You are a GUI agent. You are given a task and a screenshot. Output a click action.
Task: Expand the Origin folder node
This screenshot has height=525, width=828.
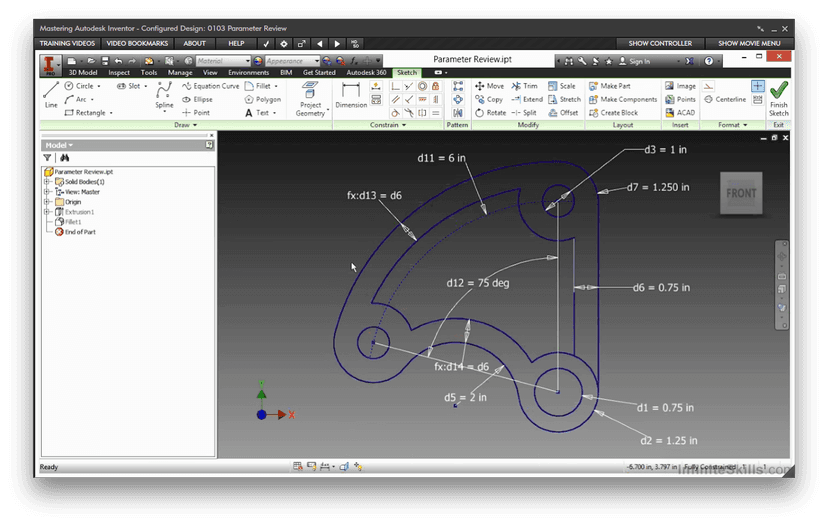(47, 202)
